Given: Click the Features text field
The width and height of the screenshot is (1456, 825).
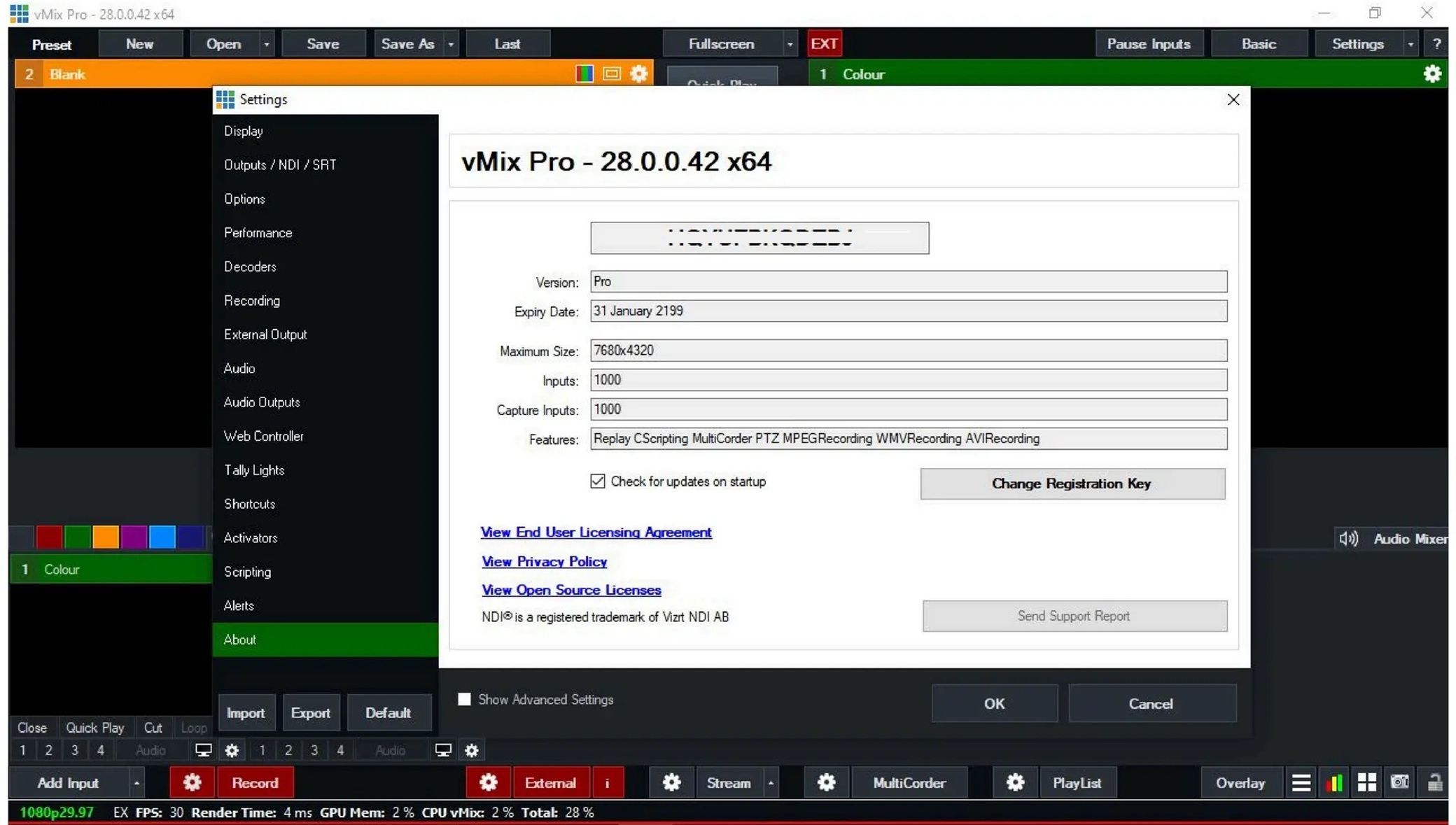Looking at the screenshot, I should [x=909, y=439].
